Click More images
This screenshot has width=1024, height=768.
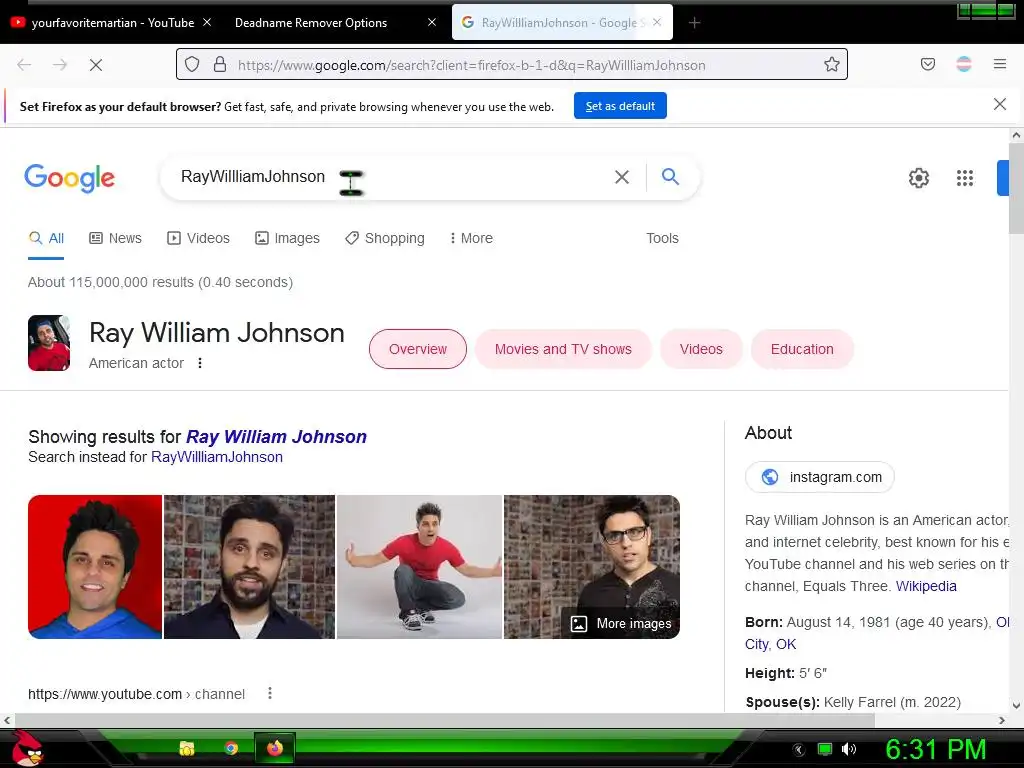(x=621, y=624)
